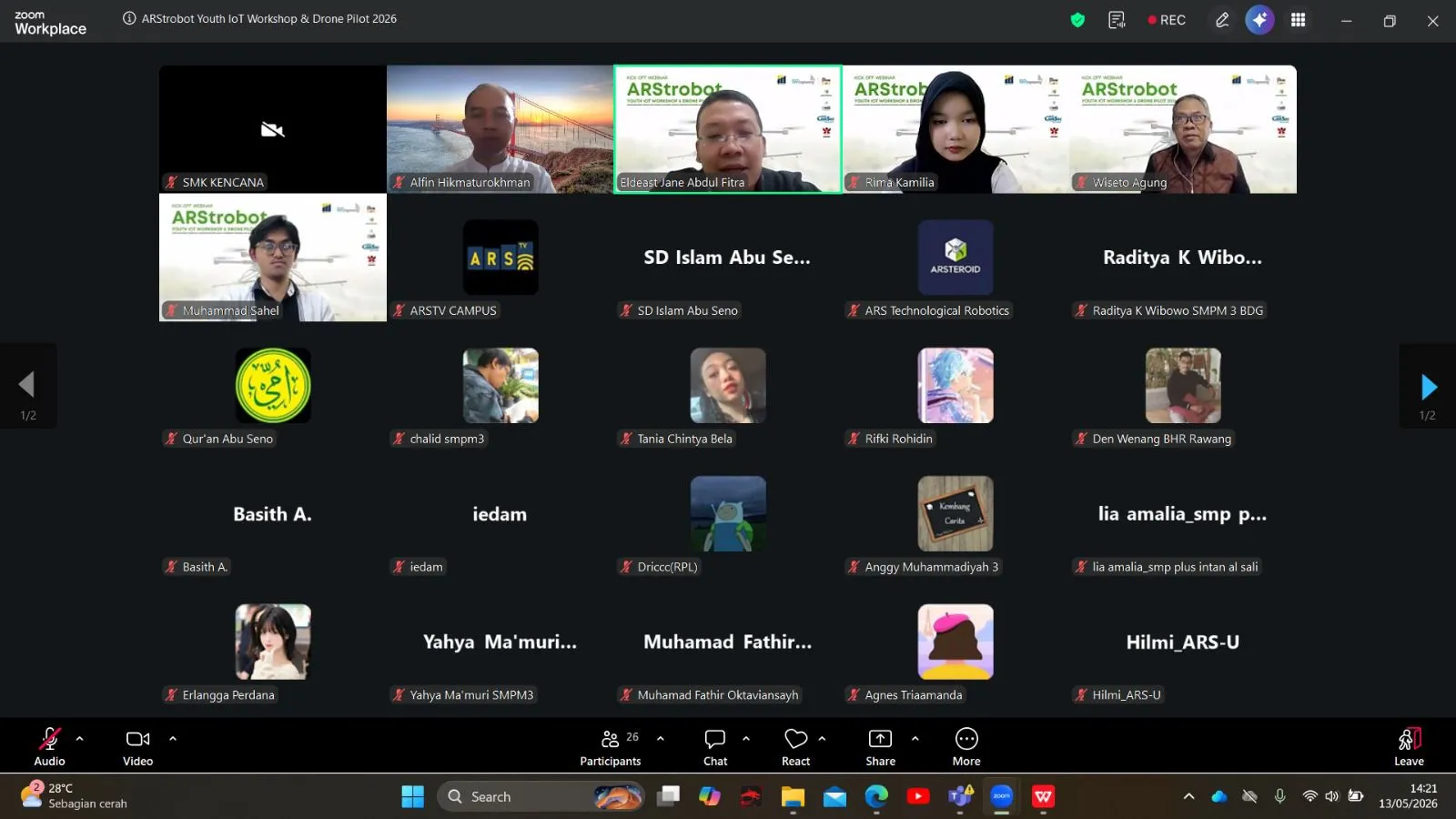This screenshot has height=819, width=1456.
Task: Click the taskbar volume speaker icon
Action: [1331, 796]
